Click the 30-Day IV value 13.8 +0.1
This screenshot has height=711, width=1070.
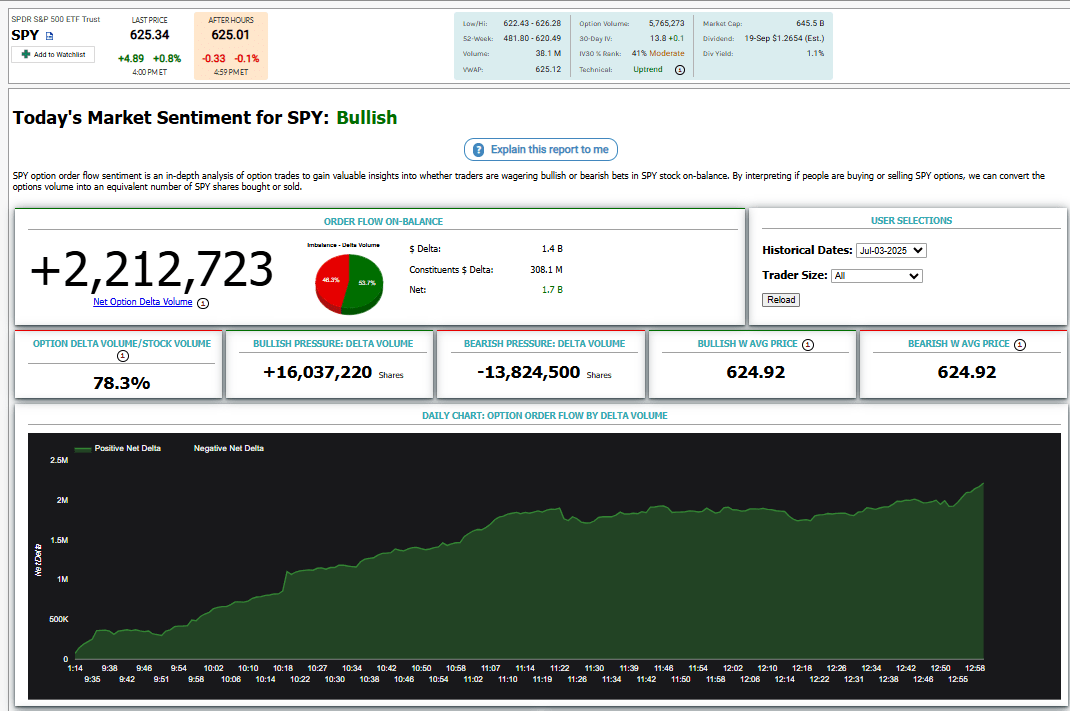[x=667, y=38]
